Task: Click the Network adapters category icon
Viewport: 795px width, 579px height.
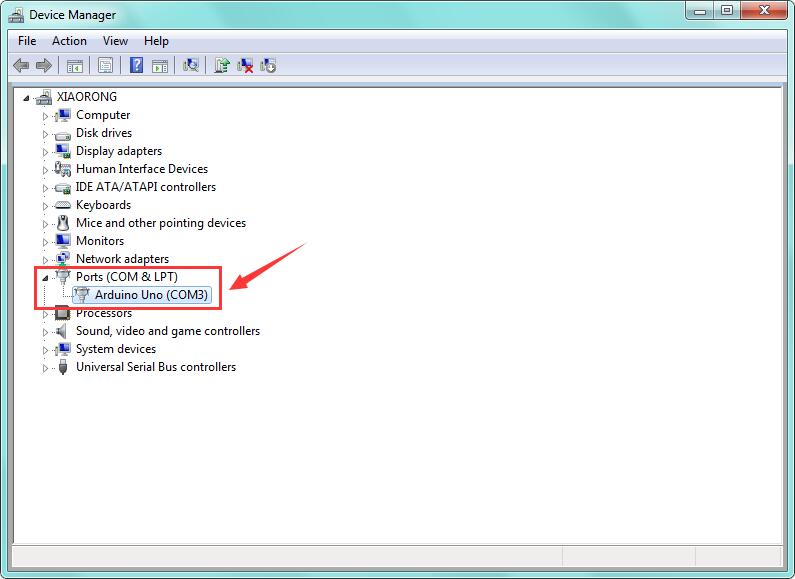Action: point(63,259)
